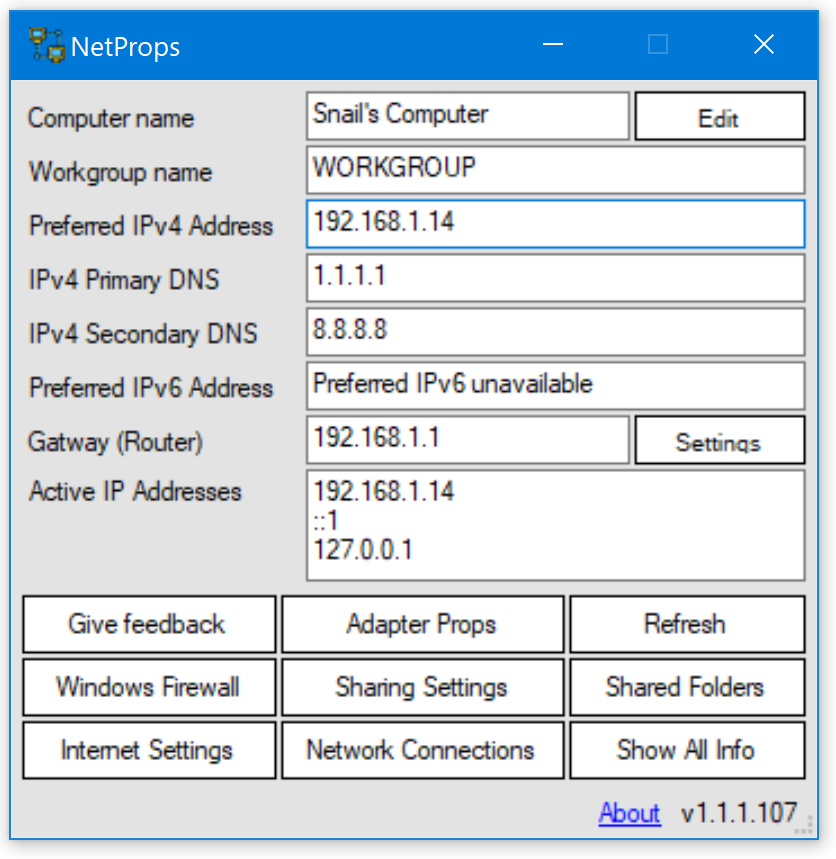Click Show All Info
Viewport: 836px width, 859px height.
pyautogui.click(x=687, y=750)
